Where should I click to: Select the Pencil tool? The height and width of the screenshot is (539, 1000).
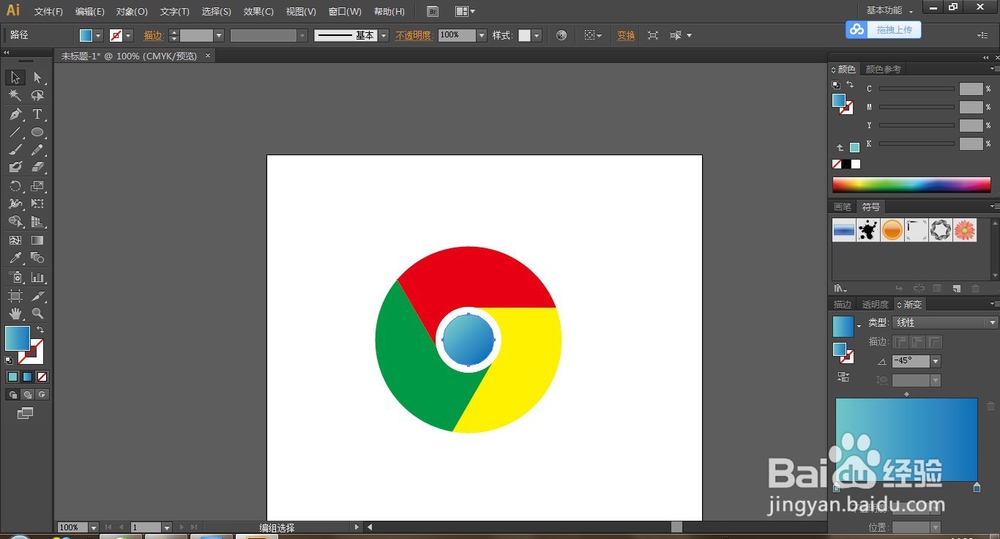[x=38, y=149]
